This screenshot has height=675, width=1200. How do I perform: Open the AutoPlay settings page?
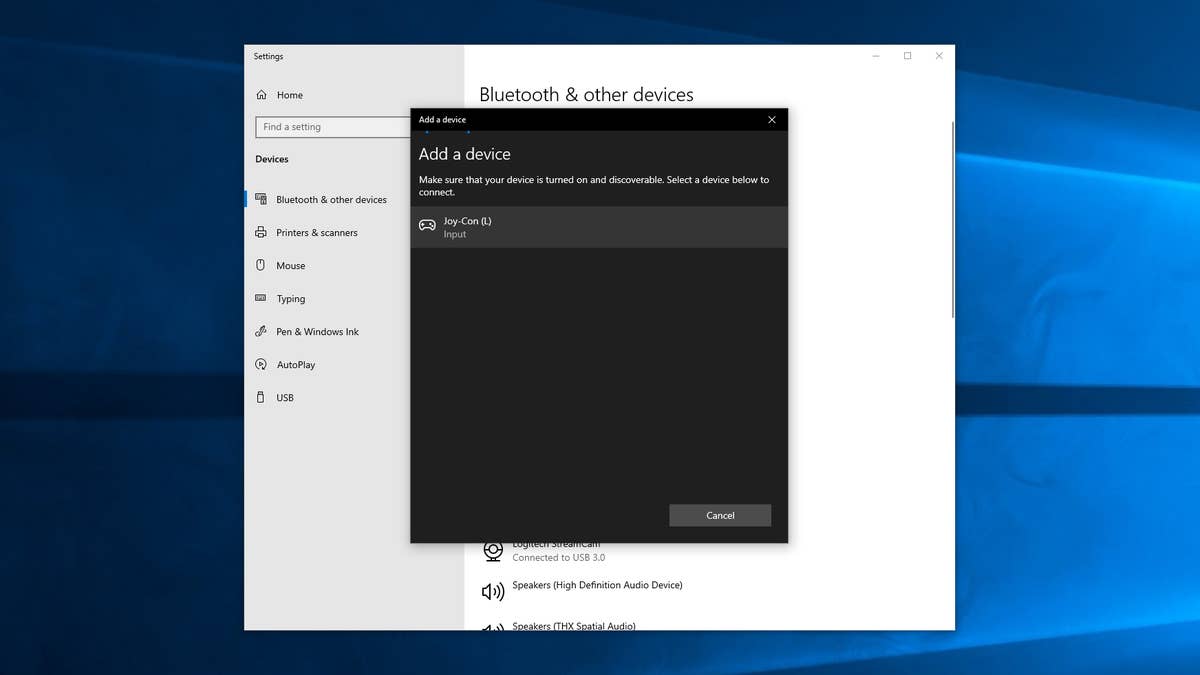click(295, 365)
